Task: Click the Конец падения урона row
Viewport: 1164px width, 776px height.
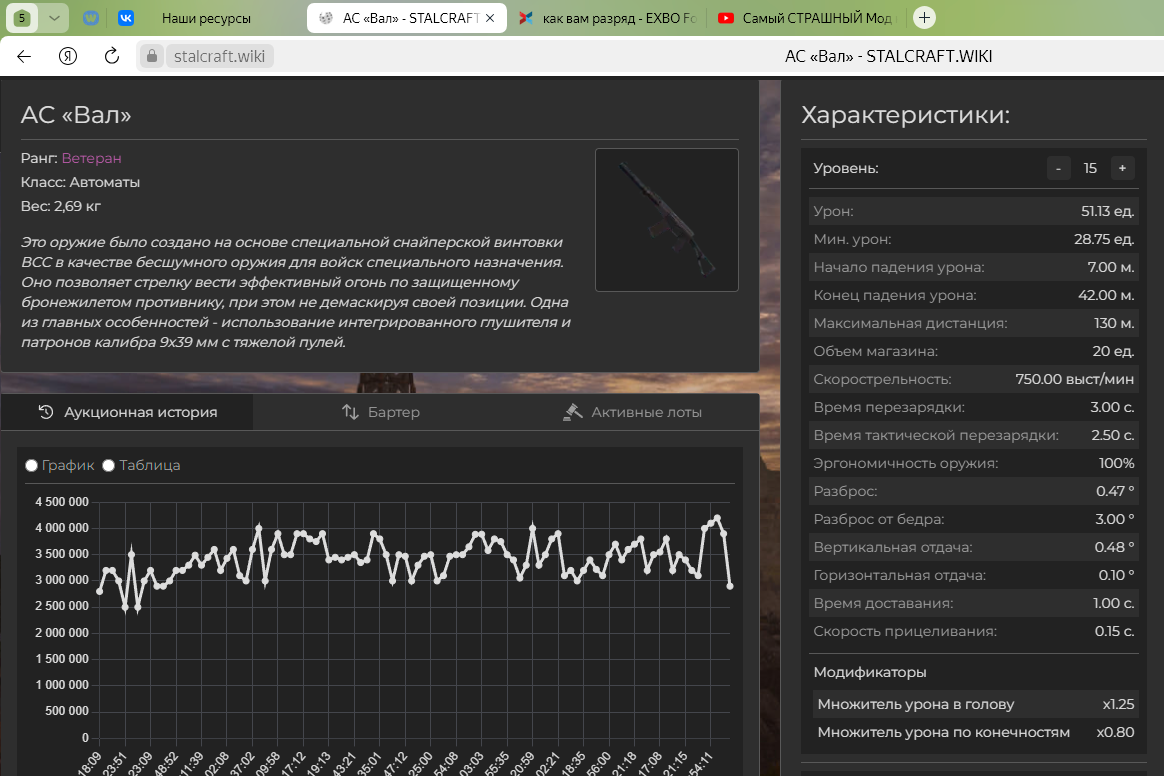Action: click(973, 296)
